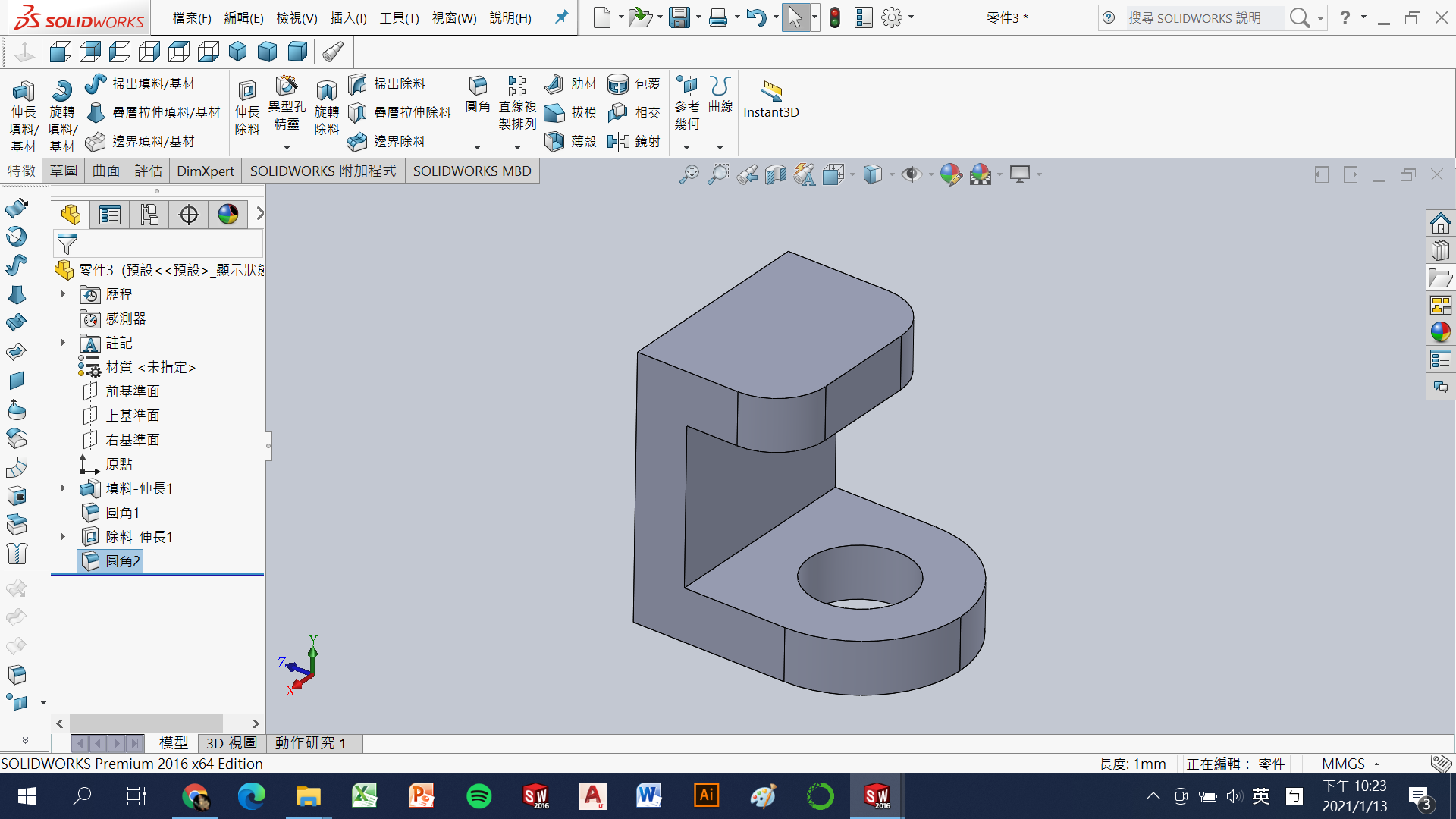
Task: Click the 動作研究 1 bottom tab
Action: (x=311, y=743)
